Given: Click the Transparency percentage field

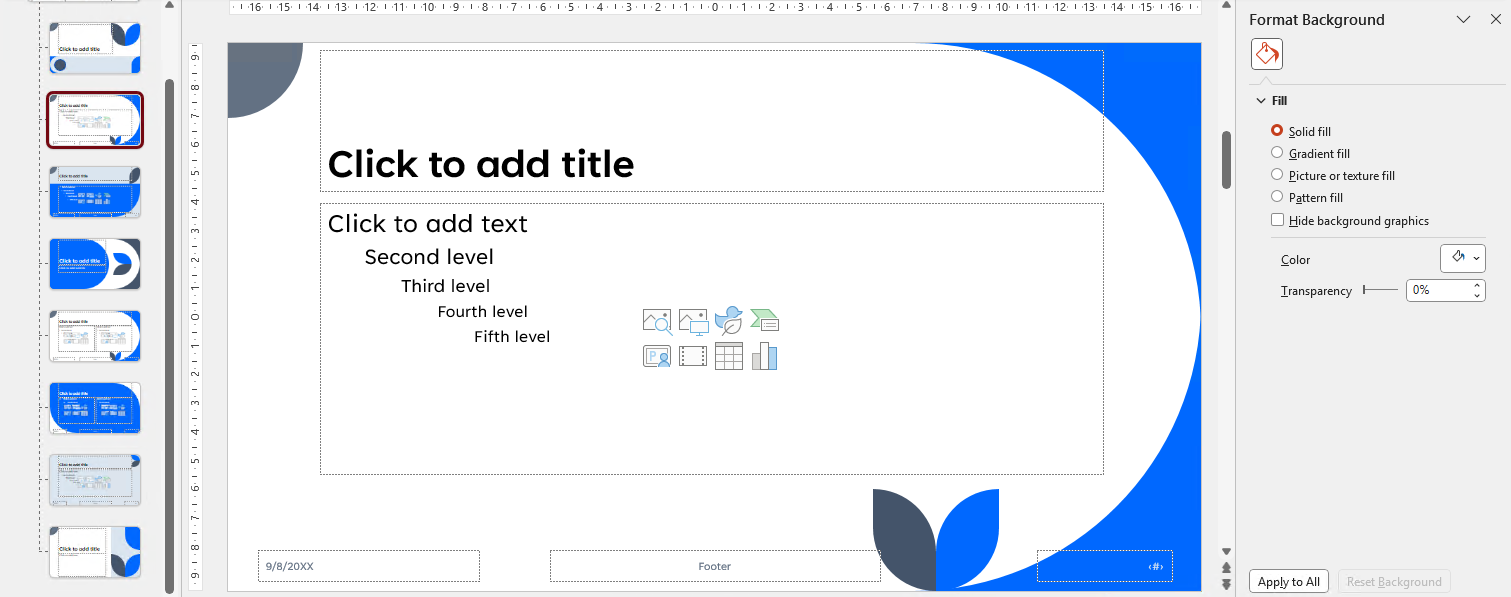Looking at the screenshot, I should tap(1438, 290).
